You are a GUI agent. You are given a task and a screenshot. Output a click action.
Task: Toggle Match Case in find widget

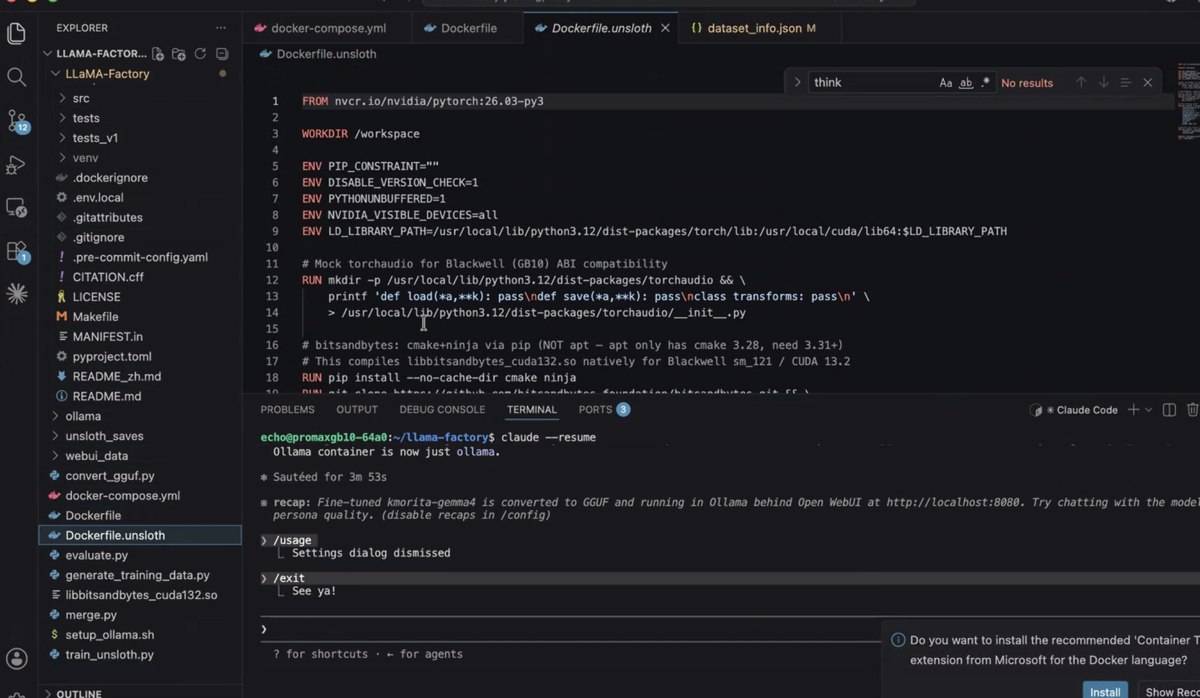coord(946,83)
